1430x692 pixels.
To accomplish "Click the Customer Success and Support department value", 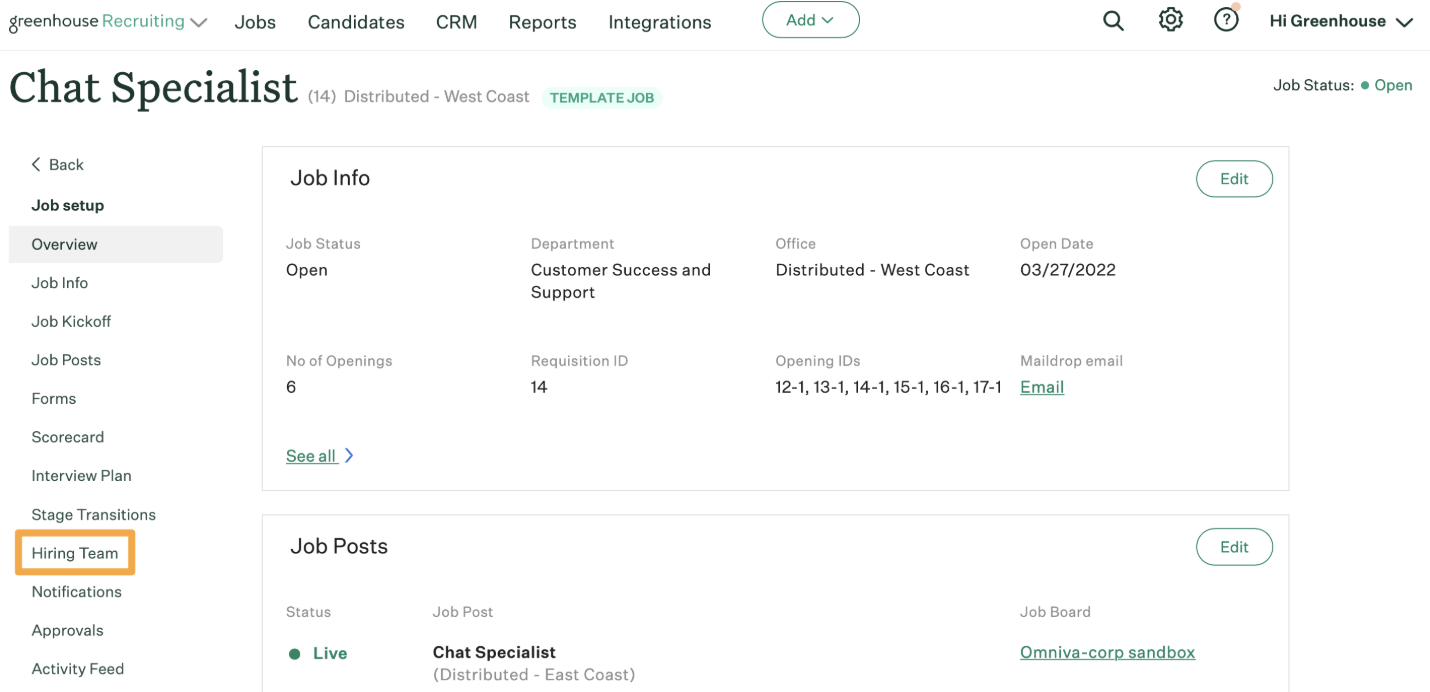I will tap(621, 281).
